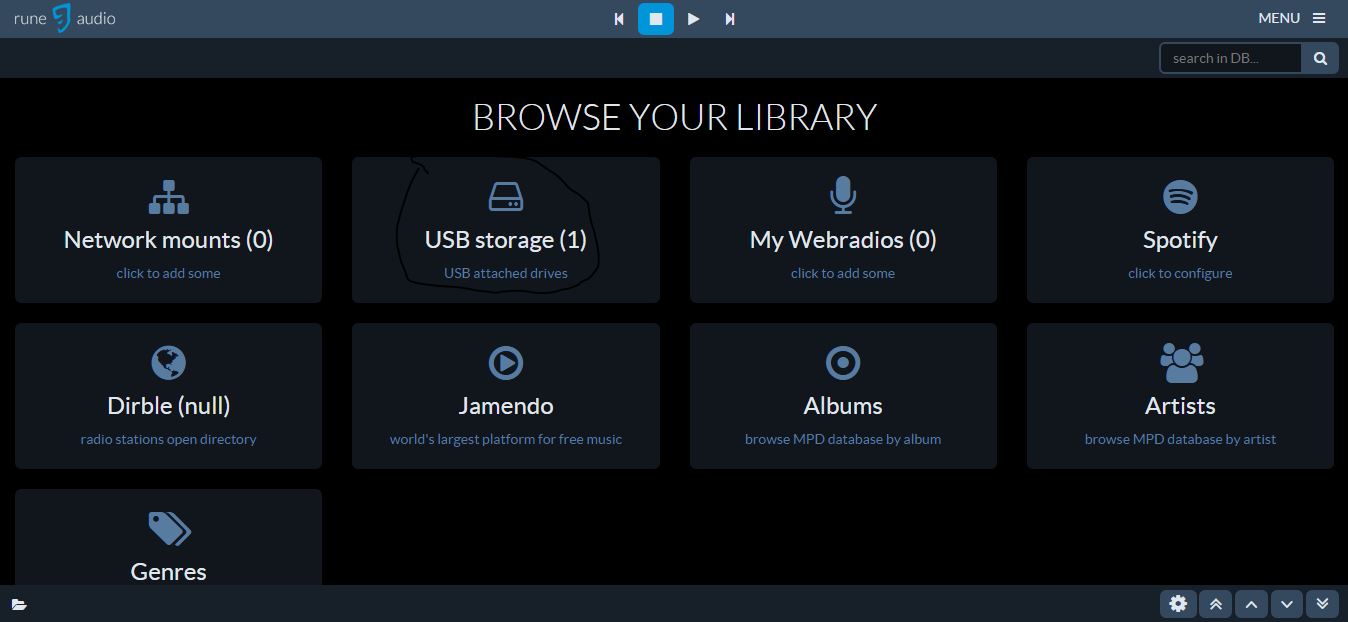Stop playback with the stop button

[656, 19]
